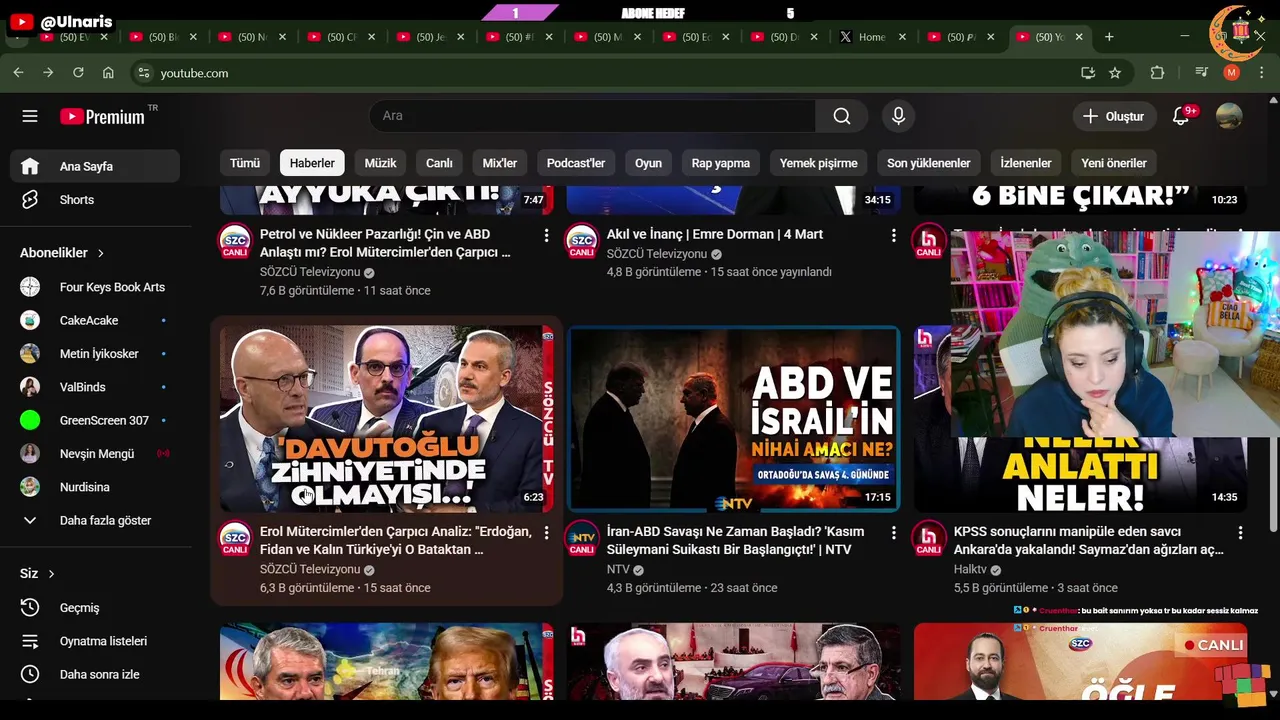Viewport: 1280px width, 720px height.
Task: Open the Erol Mütercimler'den Çarpıcı Analiz title
Action: [396, 541]
